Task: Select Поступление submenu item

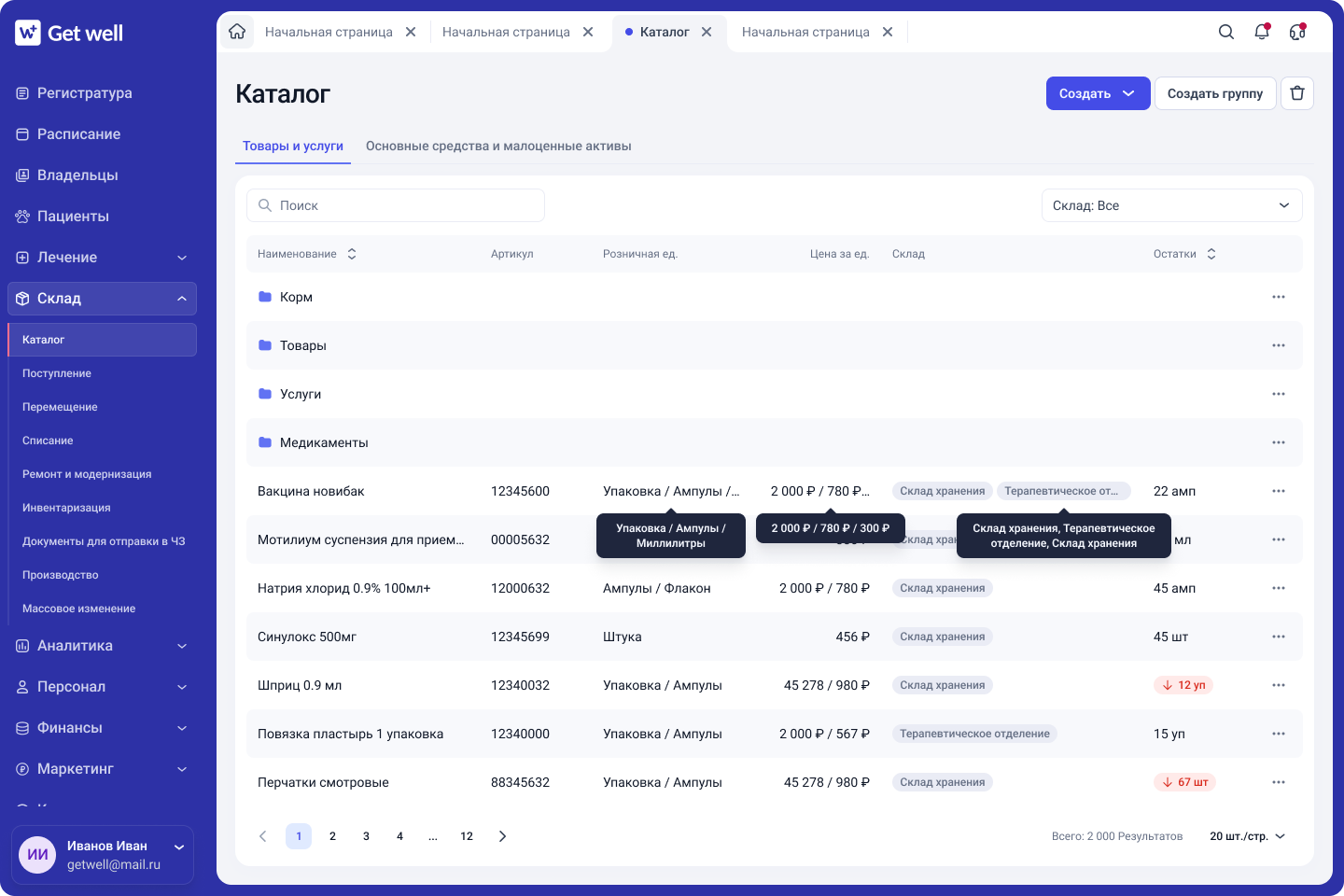Action: tap(57, 373)
